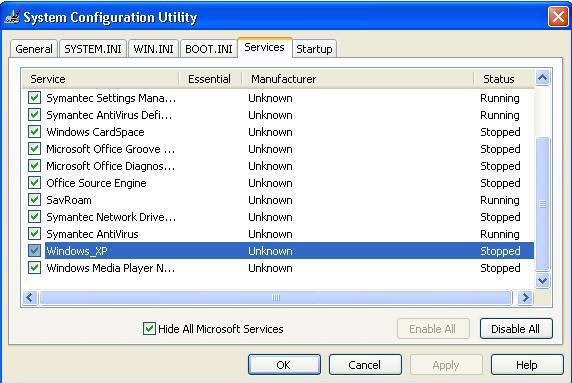
Task: Switch to the BOOT.INI tab
Action: 209,49
